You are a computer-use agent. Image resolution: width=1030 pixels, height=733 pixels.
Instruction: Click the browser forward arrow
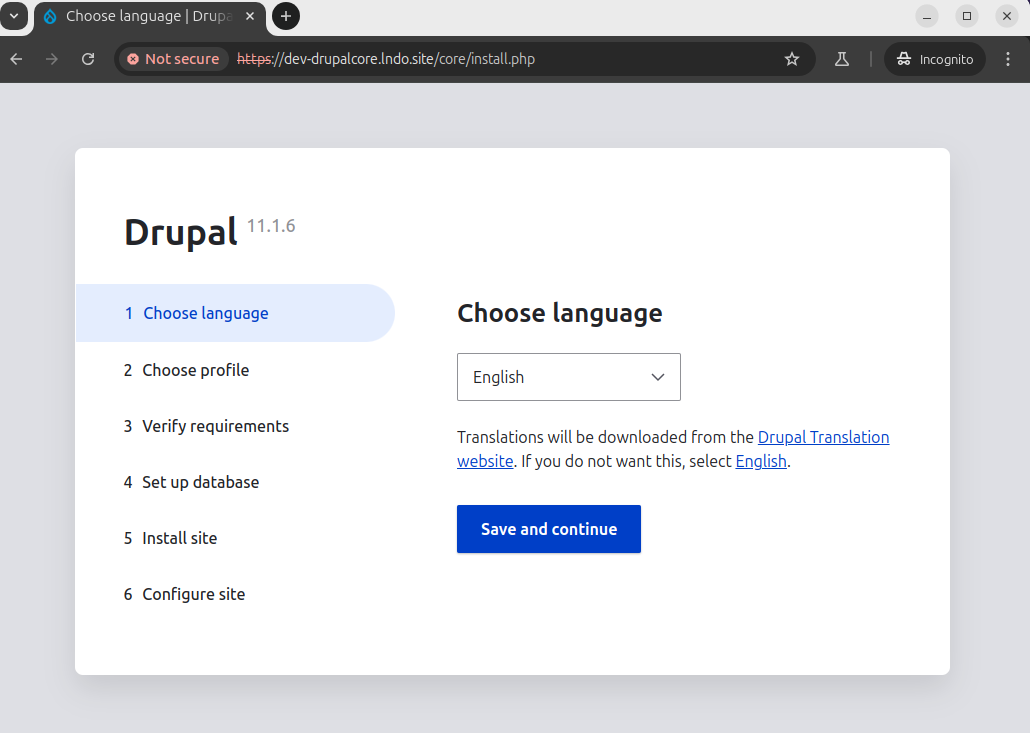click(x=52, y=59)
